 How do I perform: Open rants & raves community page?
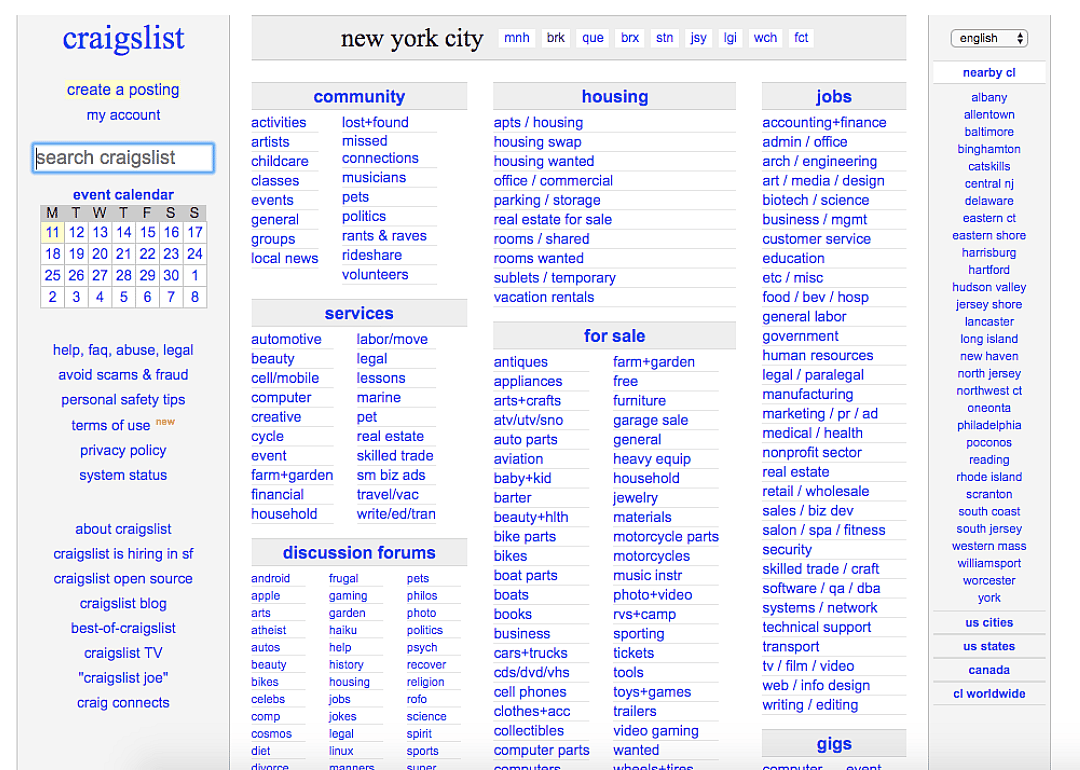click(x=384, y=236)
